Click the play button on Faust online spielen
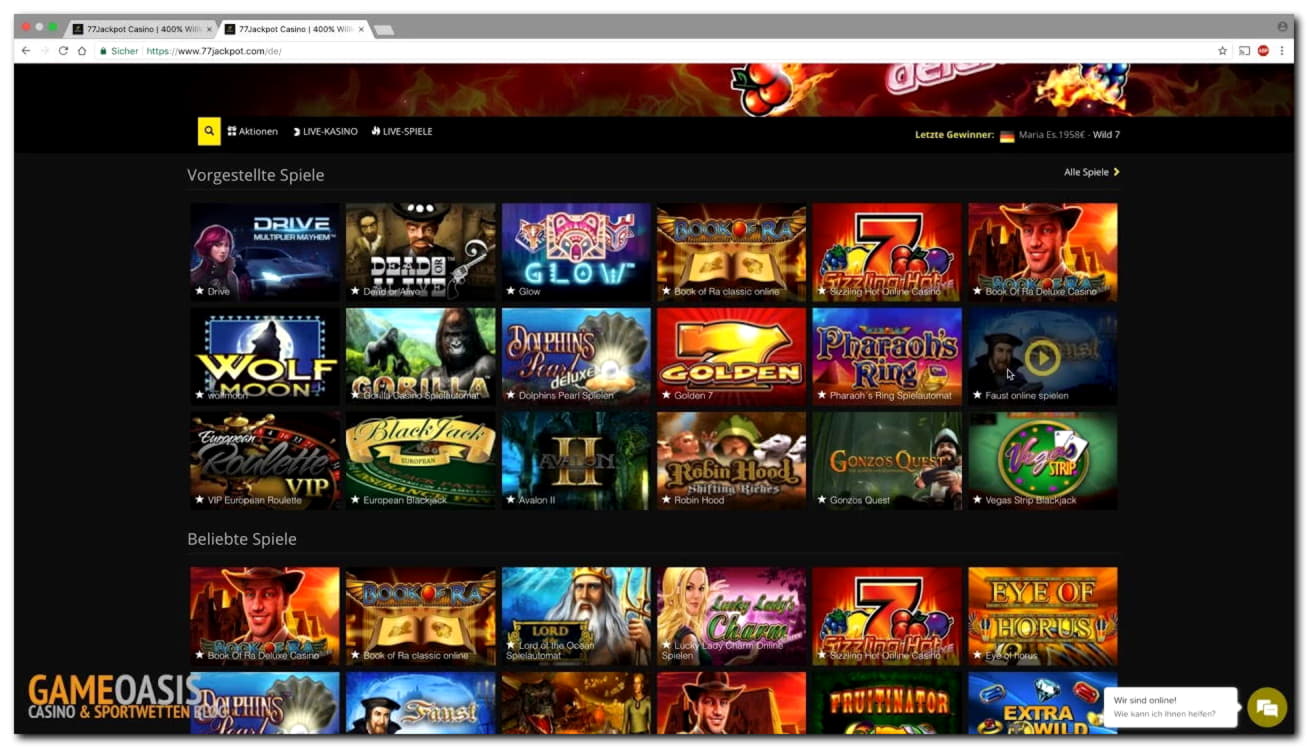Viewport: 1308px width, 748px height. click(x=1042, y=357)
